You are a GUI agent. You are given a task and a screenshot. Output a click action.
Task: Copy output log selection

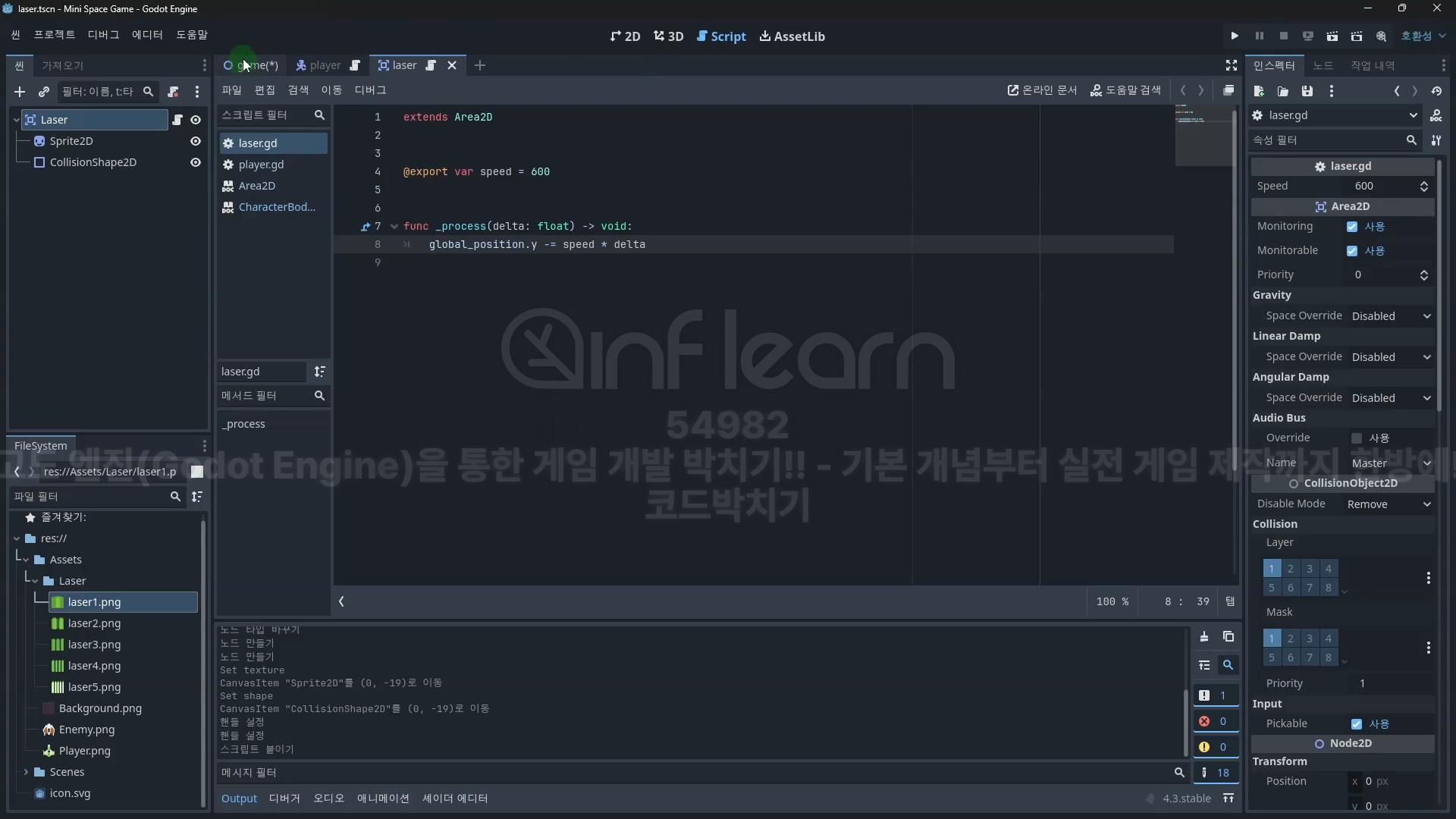coord(1228,637)
